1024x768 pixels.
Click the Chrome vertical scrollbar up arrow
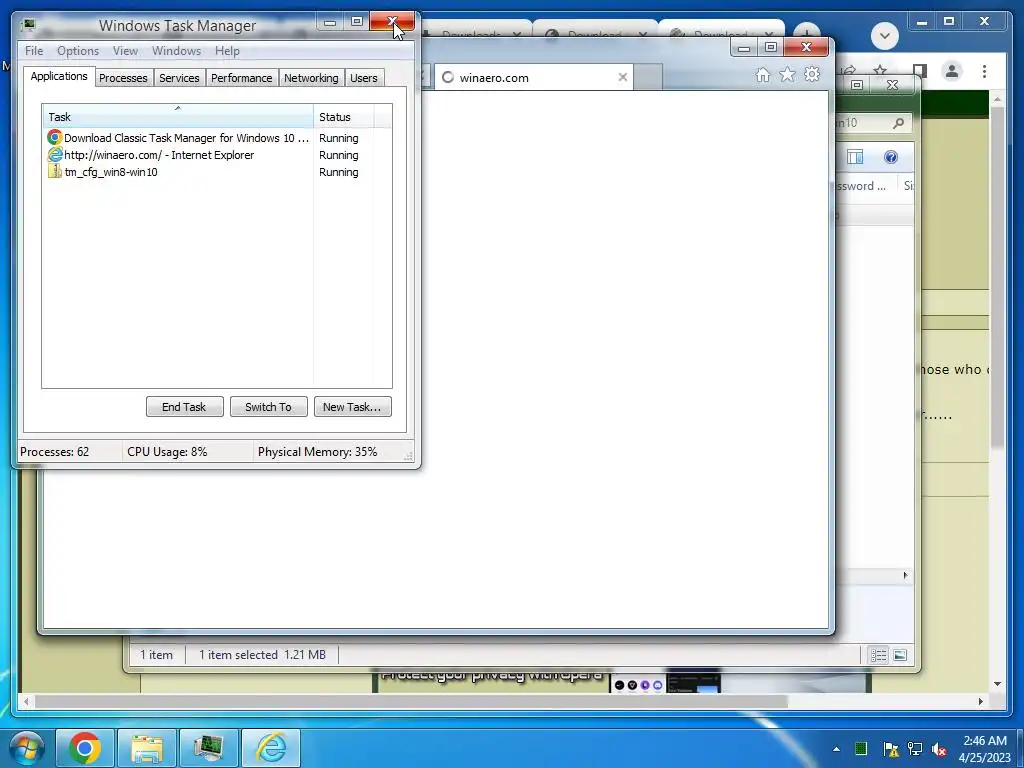point(997,99)
